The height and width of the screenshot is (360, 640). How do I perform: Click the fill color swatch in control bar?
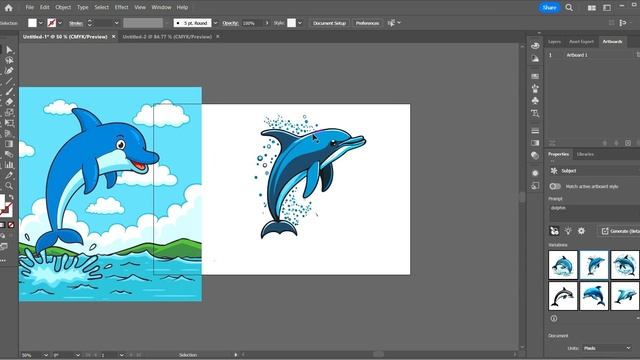tap(32, 23)
